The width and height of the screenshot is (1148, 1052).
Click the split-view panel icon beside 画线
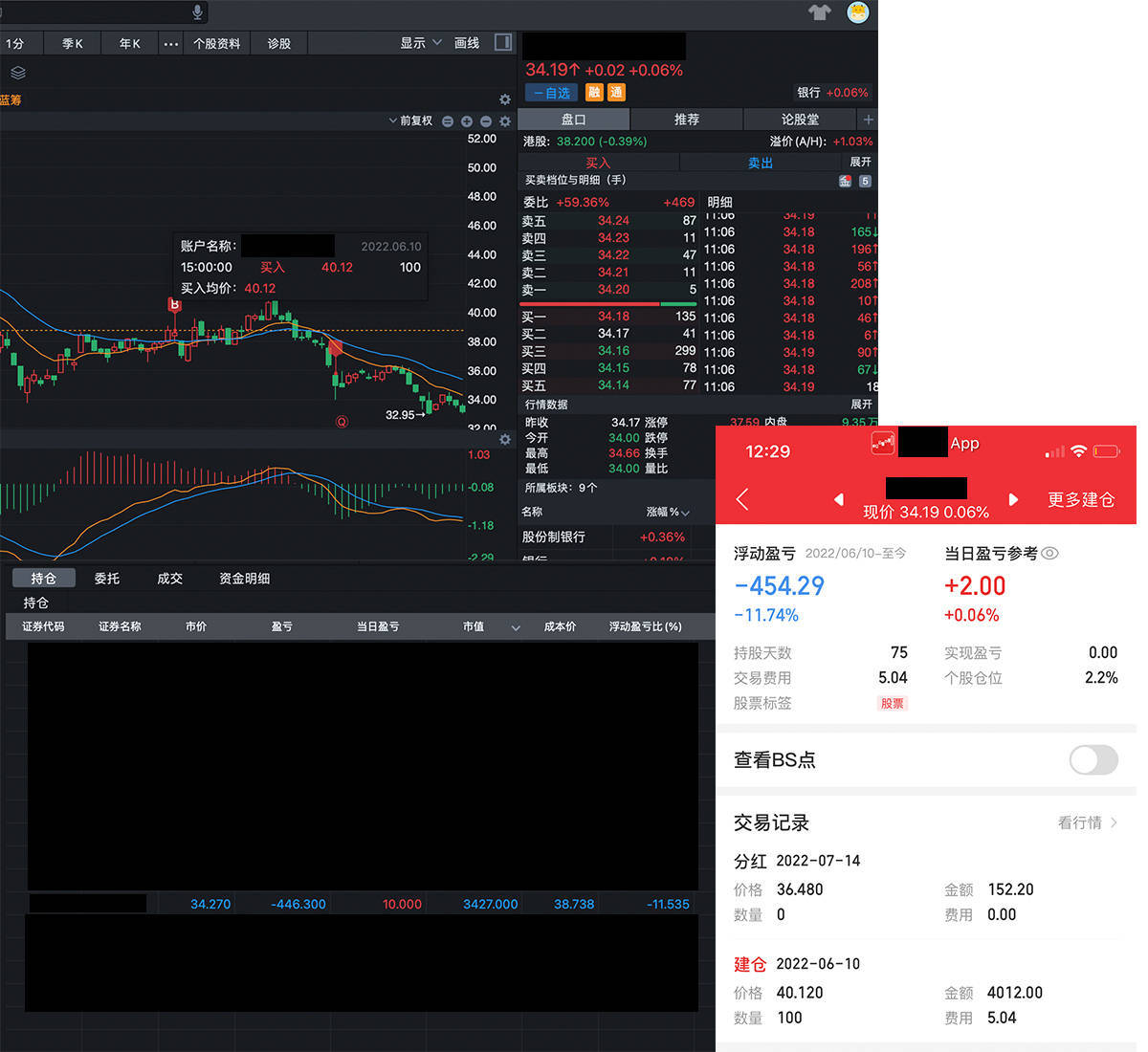[502, 42]
